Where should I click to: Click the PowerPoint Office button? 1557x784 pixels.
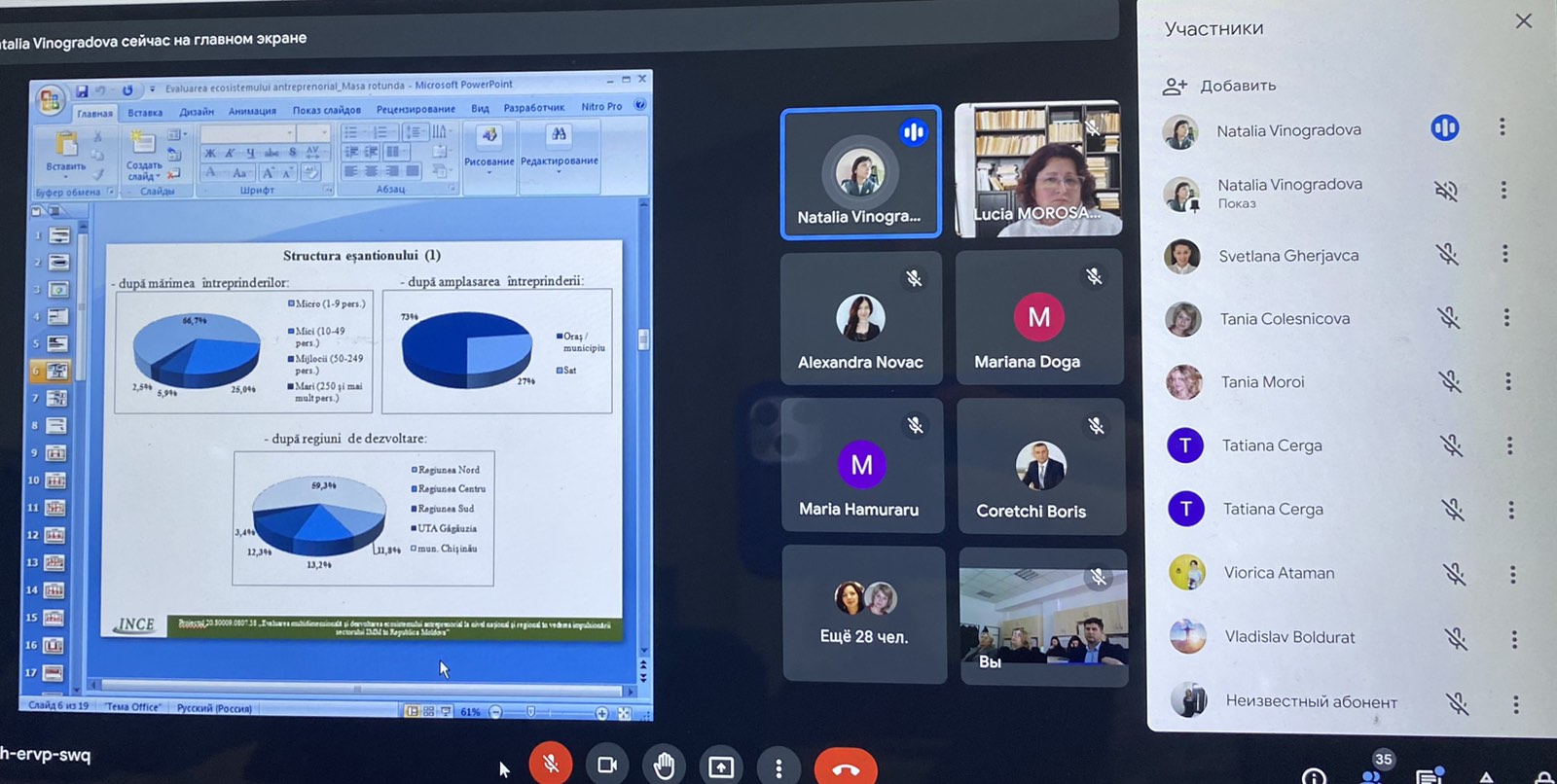49,99
